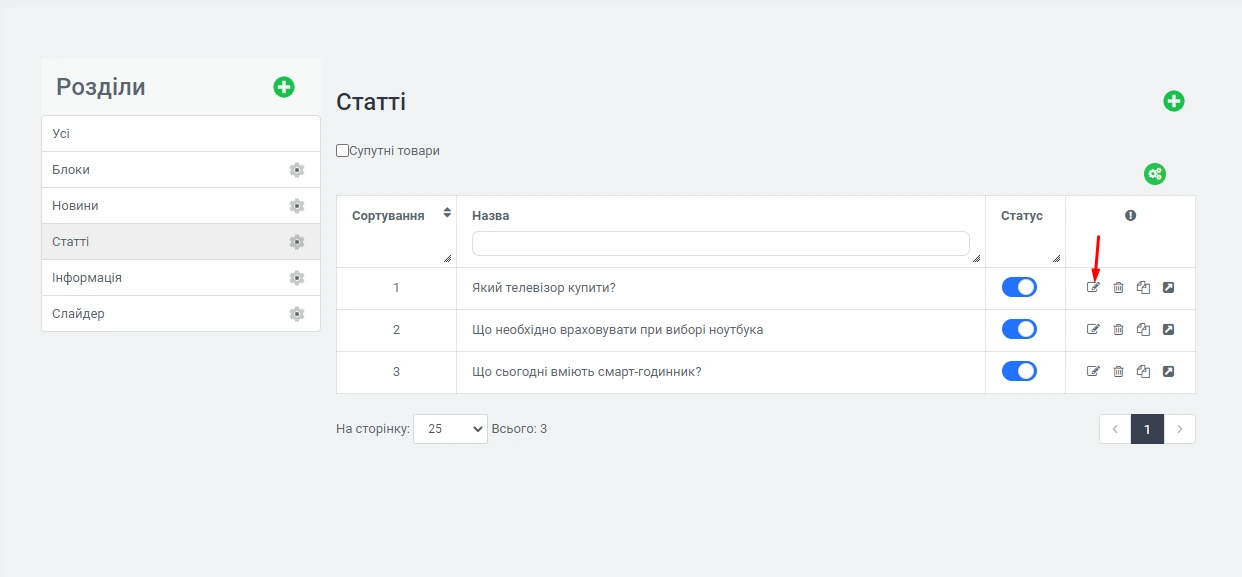Go to page 1 in pagination
The width and height of the screenshot is (1242, 577).
coord(1147,429)
